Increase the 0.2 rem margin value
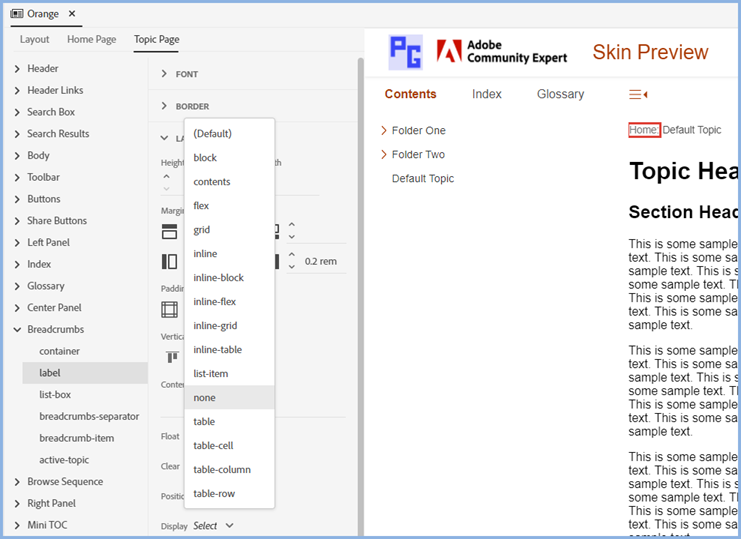This screenshot has height=539, width=741. click(x=291, y=255)
